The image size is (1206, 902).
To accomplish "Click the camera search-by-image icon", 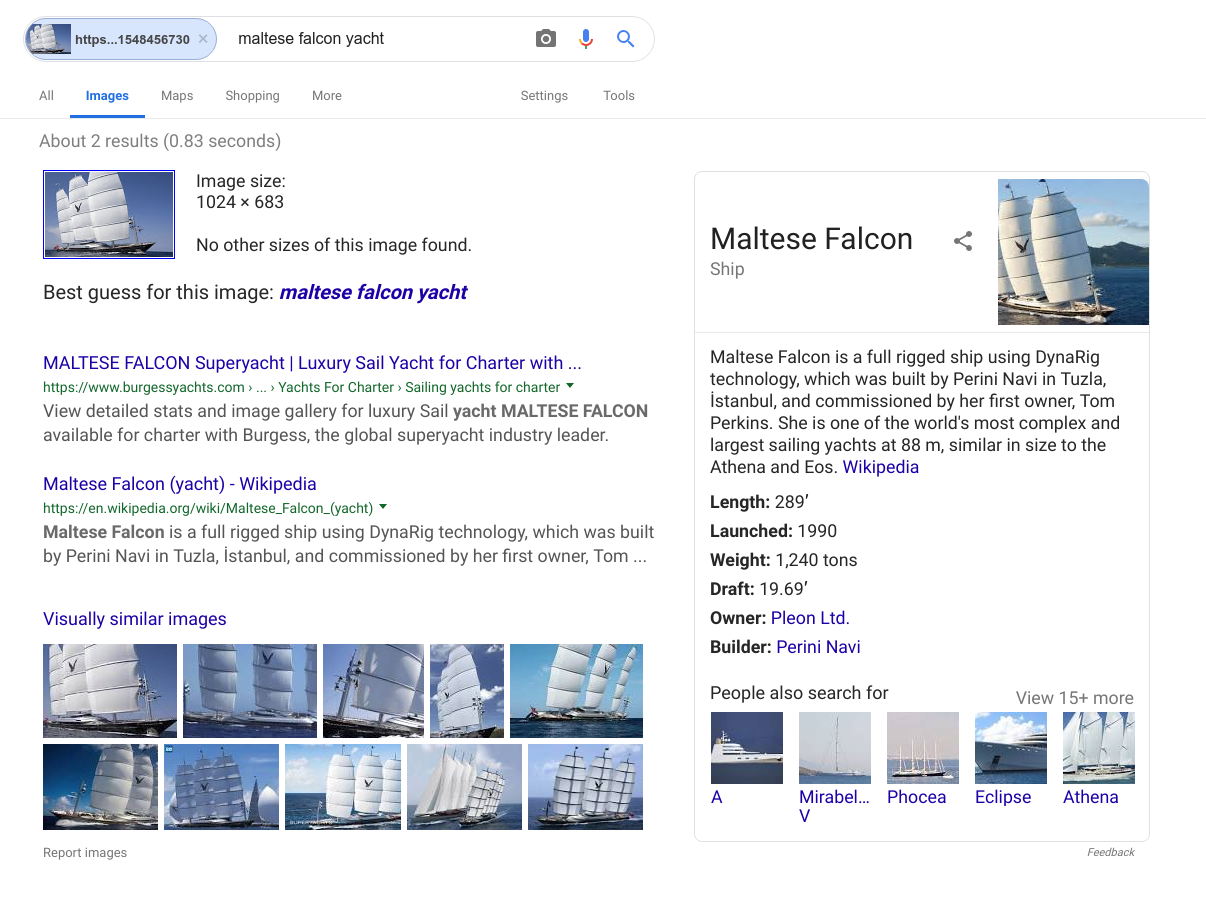I will point(545,39).
